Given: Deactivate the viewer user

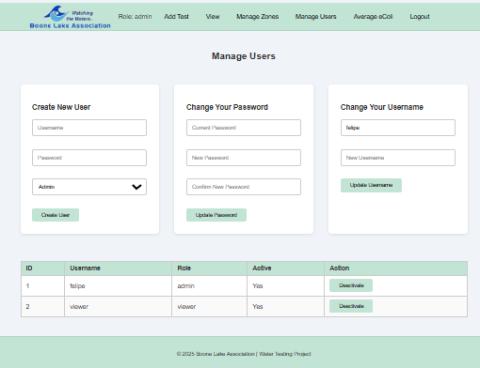Looking at the screenshot, I should point(351,306).
